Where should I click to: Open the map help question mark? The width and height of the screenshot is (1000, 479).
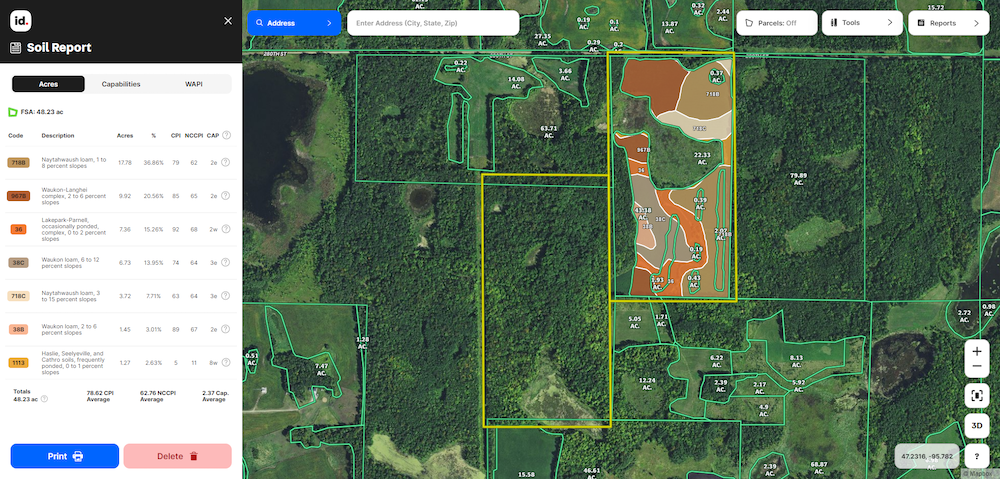click(x=977, y=456)
